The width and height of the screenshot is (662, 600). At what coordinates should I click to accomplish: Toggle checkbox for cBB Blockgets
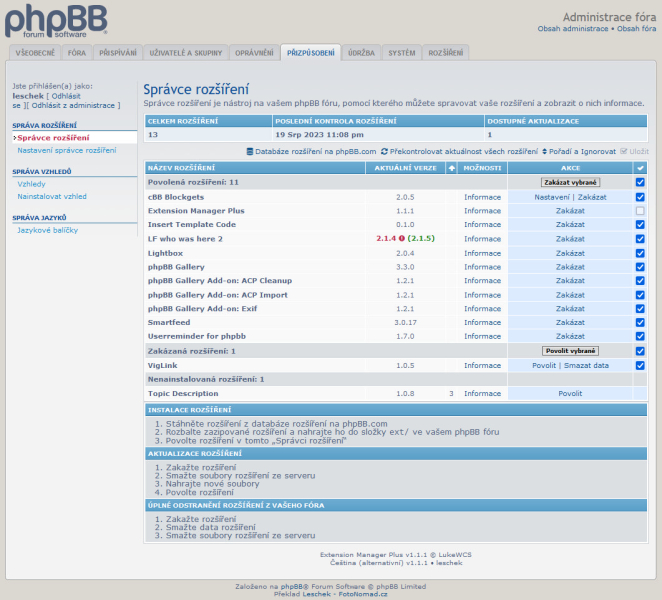point(640,197)
